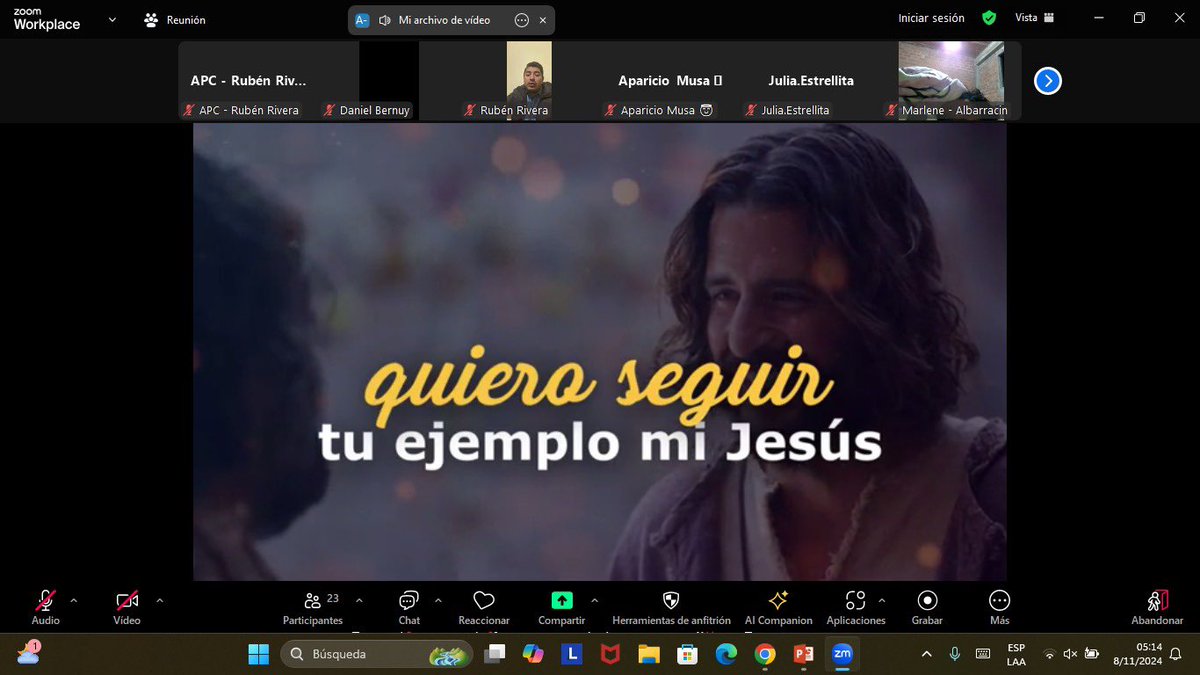Click the speaker icon in shared video bar
1200x675 pixels.
click(384, 20)
